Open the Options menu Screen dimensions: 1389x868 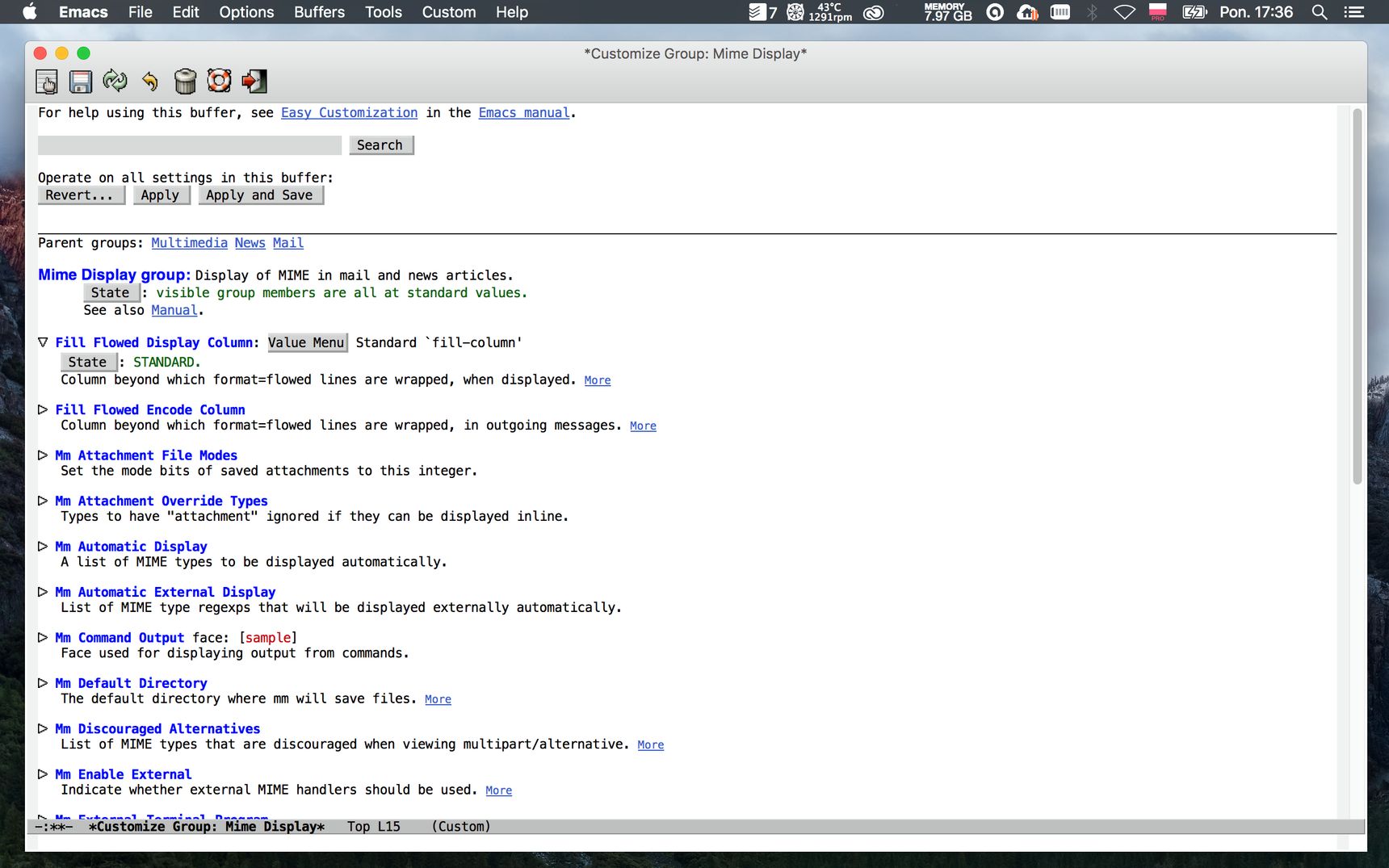[x=246, y=12]
